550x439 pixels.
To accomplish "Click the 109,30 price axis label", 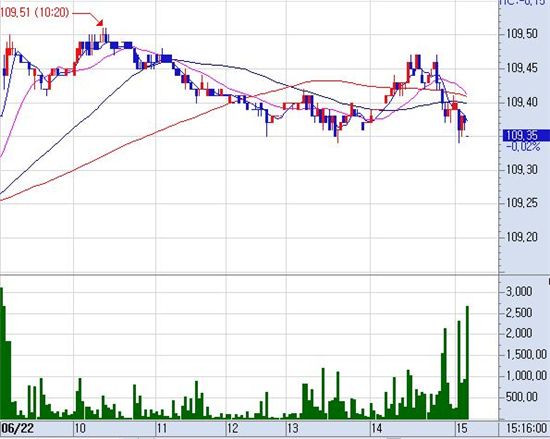I will (x=522, y=170).
